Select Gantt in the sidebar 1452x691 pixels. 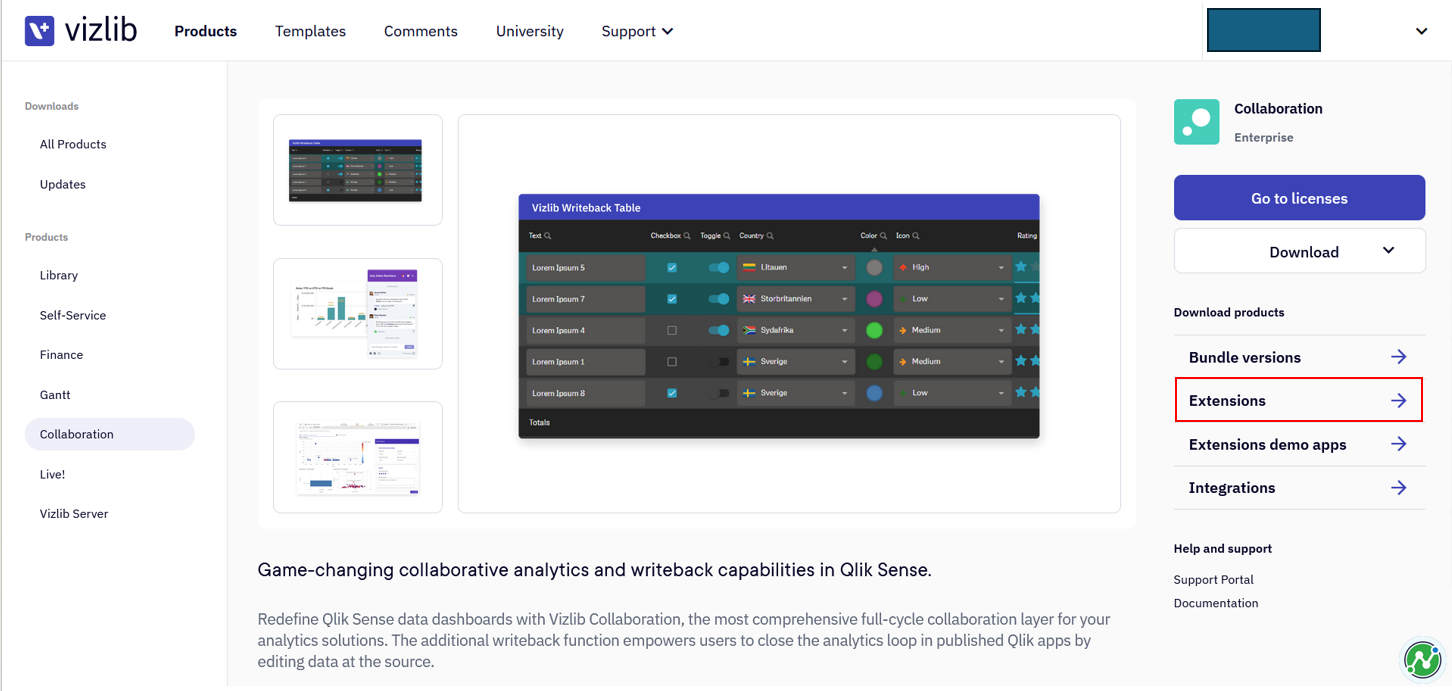pos(55,395)
